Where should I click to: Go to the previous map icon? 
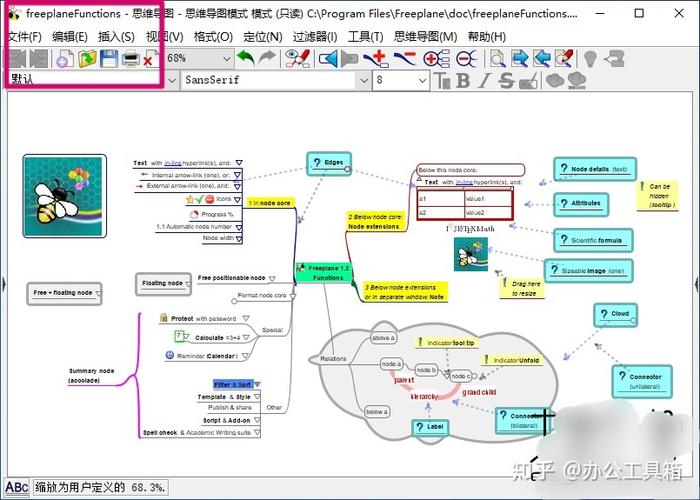point(18,58)
